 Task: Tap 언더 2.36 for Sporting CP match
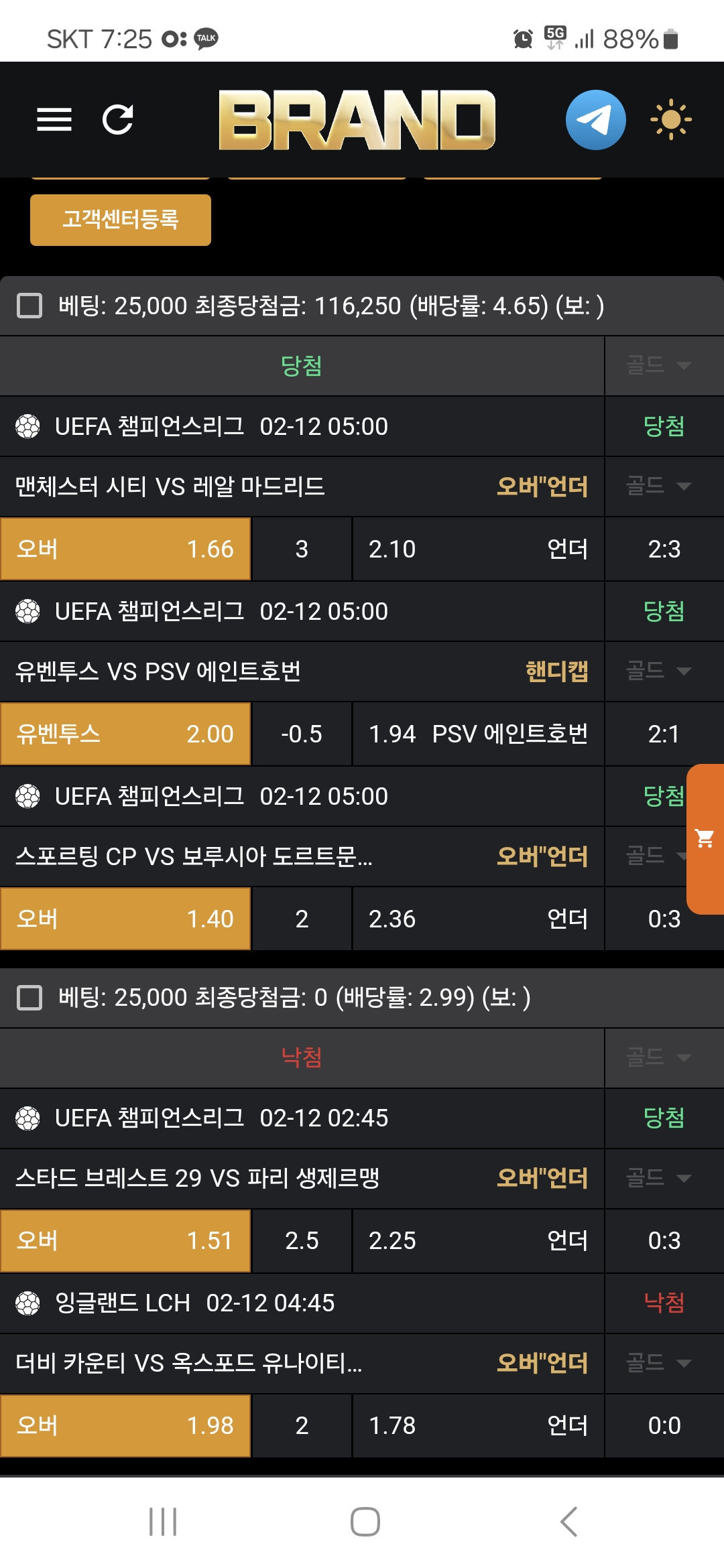click(478, 919)
